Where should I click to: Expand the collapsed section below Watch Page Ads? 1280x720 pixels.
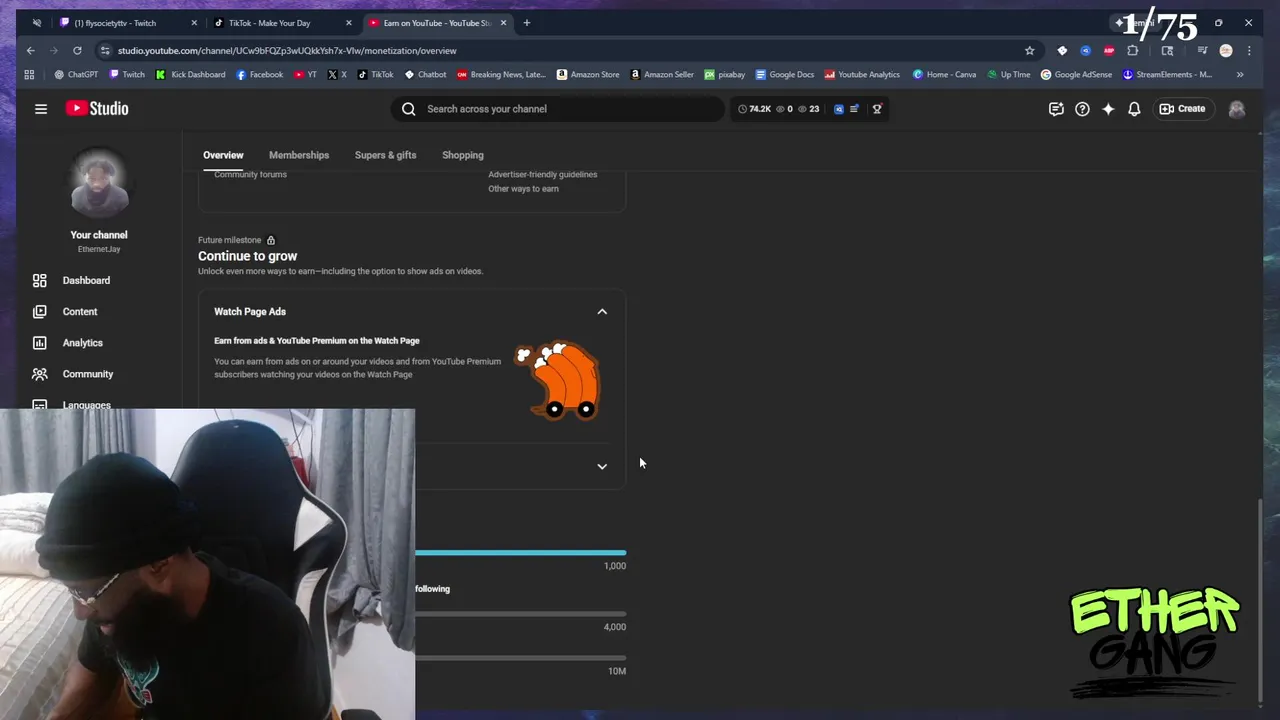point(602,467)
